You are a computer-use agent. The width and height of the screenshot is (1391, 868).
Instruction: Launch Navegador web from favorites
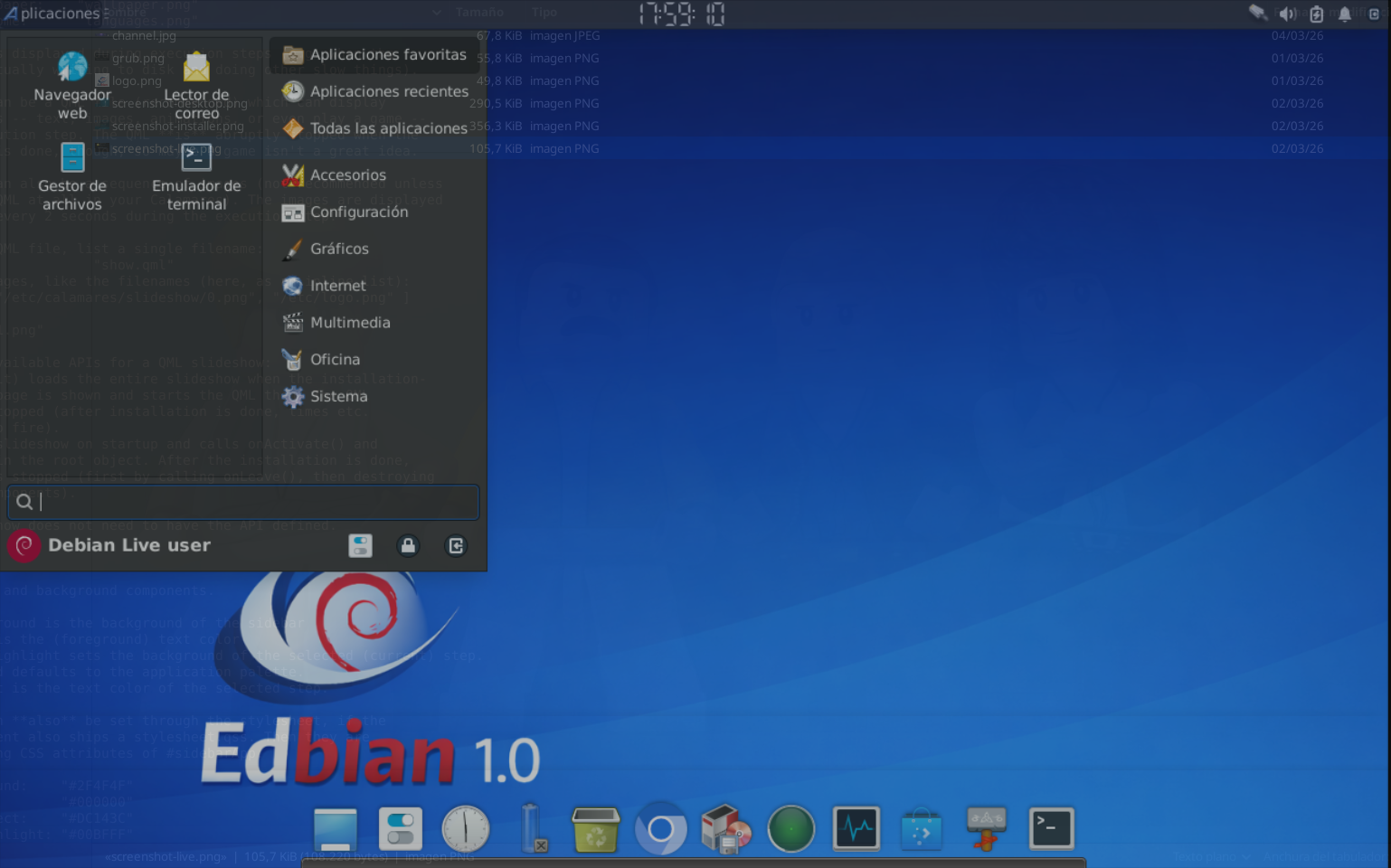(x=72, y=85)
